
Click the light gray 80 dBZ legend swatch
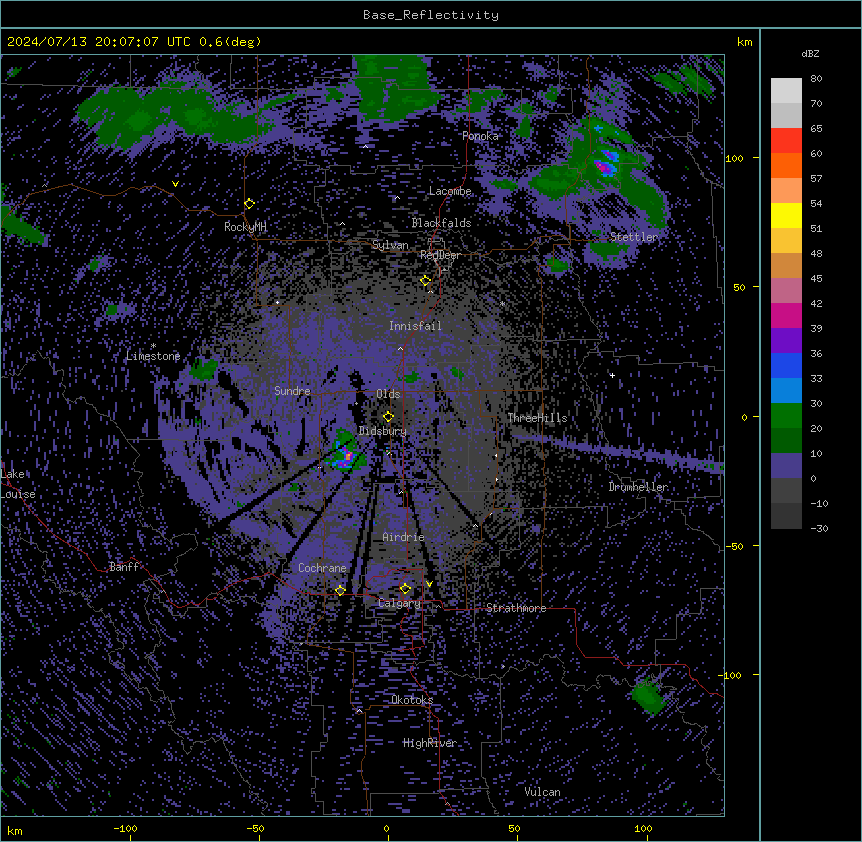(x=786, y=90)
